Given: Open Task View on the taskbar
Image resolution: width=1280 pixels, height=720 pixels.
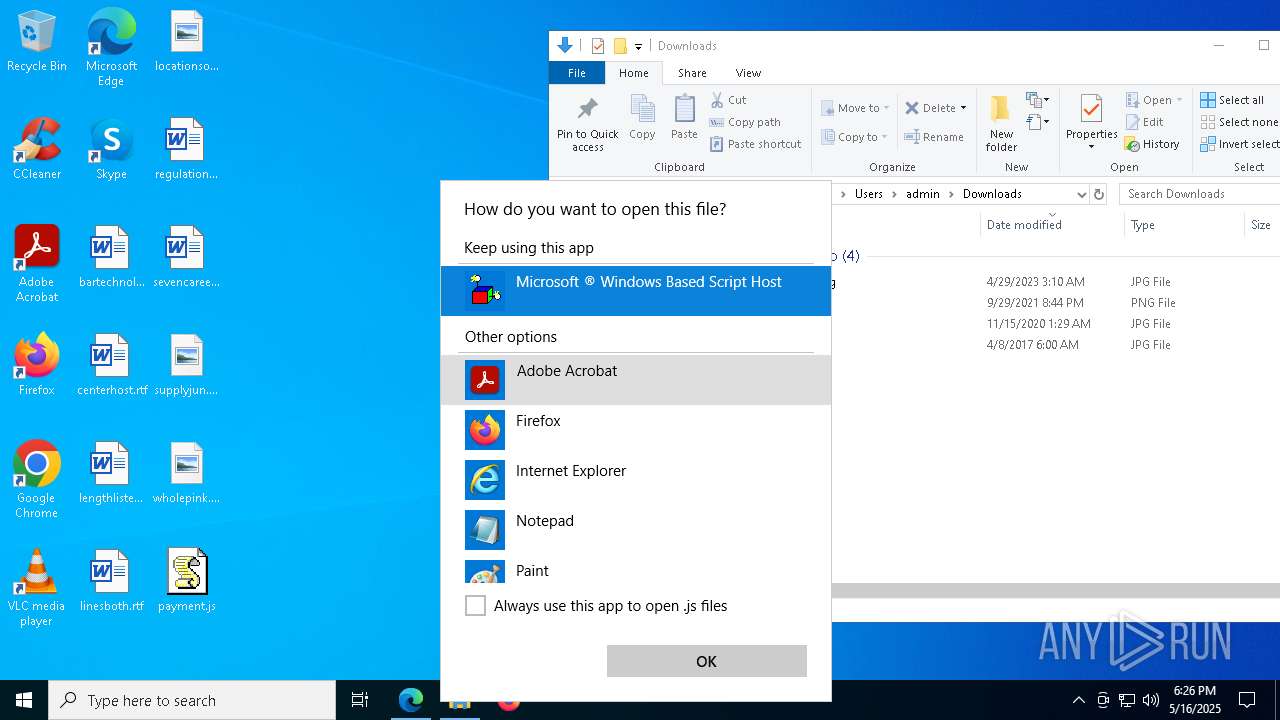Looking at the screenshot, I should [x=360, y=700].
